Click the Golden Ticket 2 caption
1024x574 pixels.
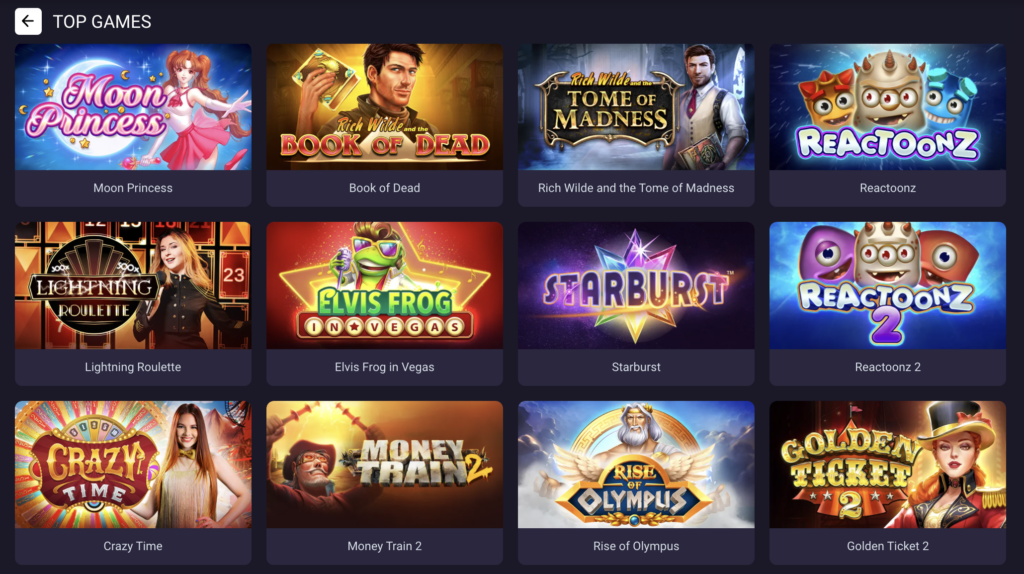pyautogui.click(x=888, y=546)
